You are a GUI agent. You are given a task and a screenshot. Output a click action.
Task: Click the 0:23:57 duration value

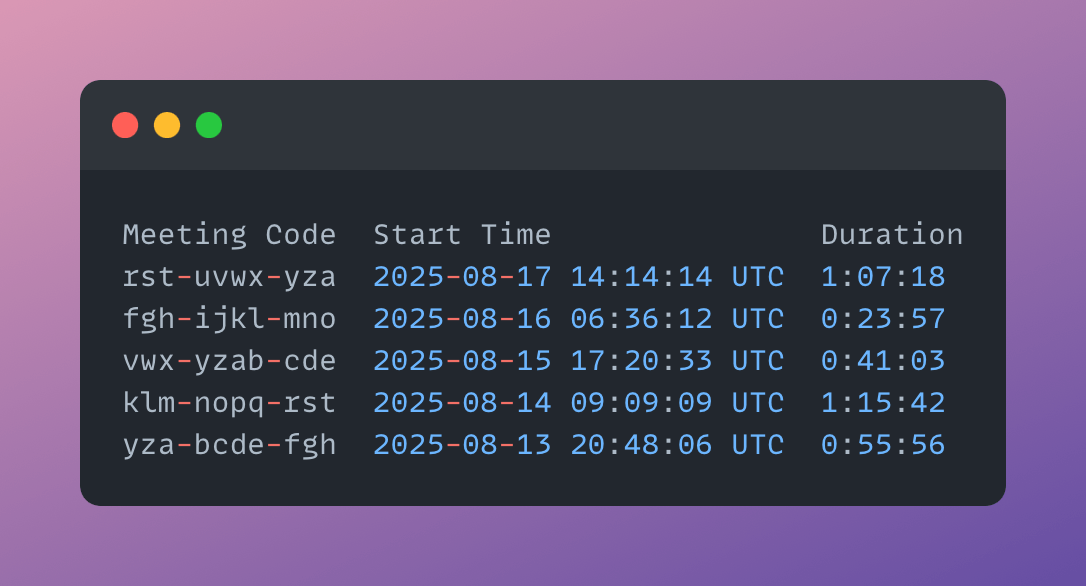point(883,319)
